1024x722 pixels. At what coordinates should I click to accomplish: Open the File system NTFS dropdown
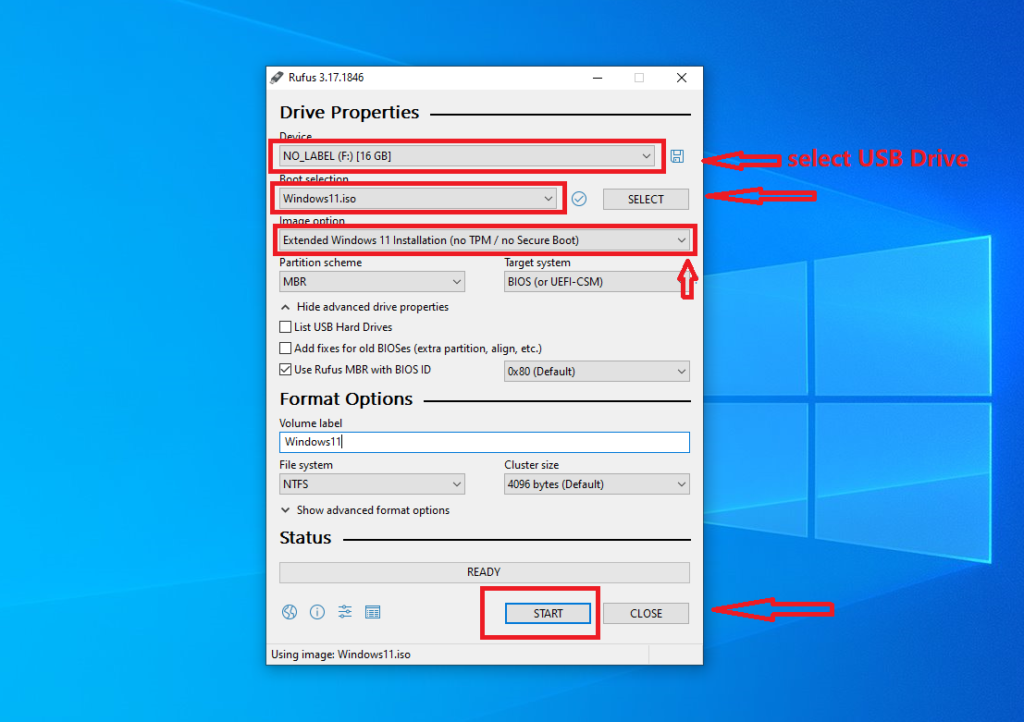371,484
